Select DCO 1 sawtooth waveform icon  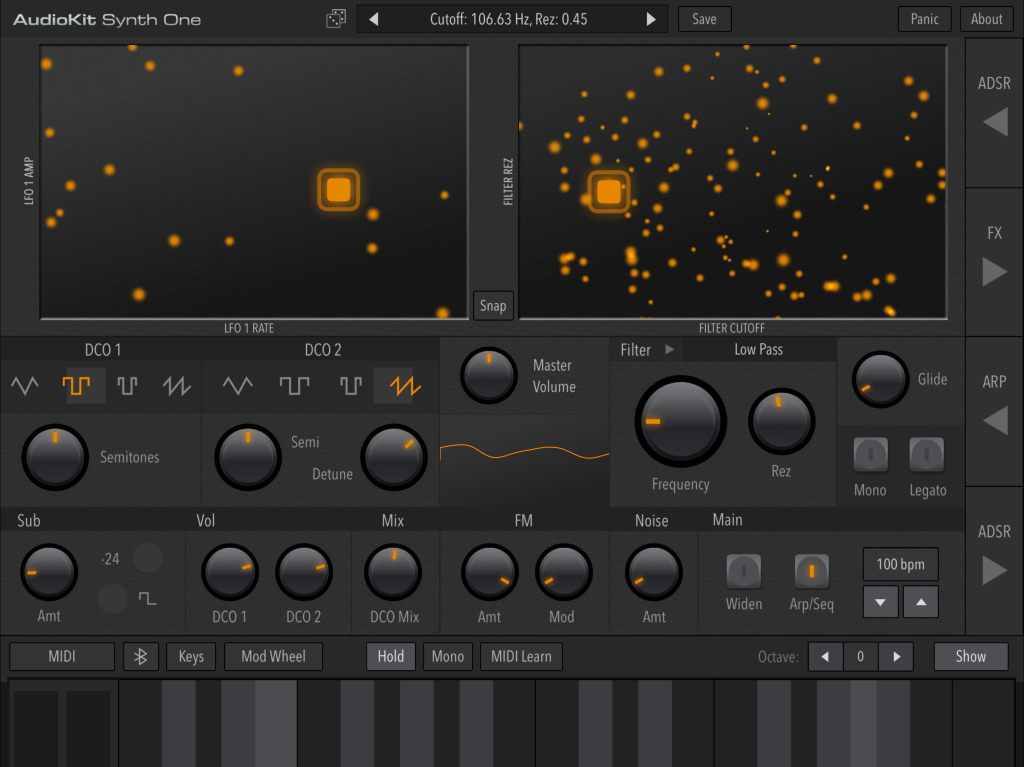(x=177, y=386)
